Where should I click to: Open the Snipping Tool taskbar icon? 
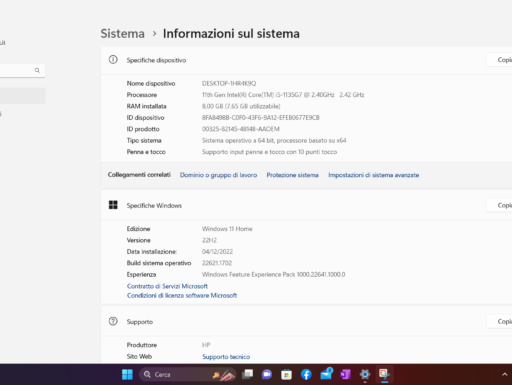tap(384, 374)
